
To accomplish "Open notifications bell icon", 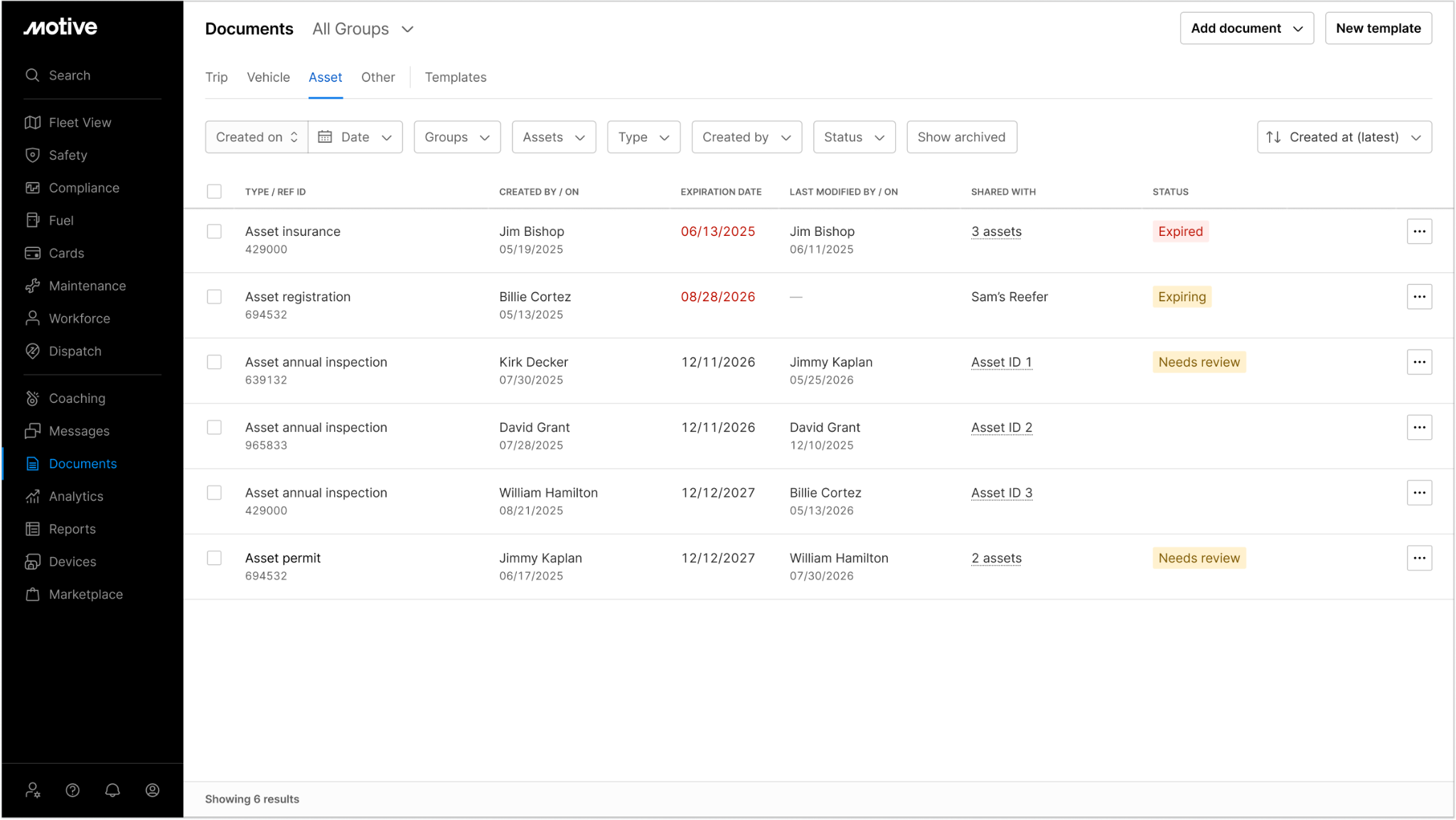I will point(112,790).
